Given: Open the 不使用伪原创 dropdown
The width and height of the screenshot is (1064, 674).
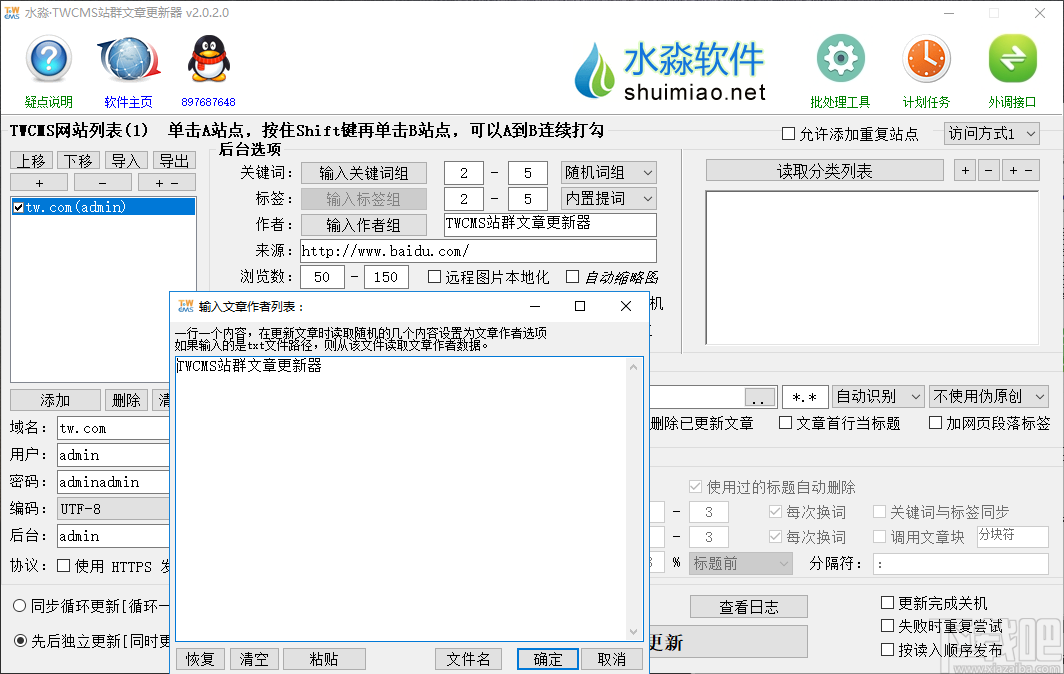Looking at the screenshot, I should tap(989, 396).
